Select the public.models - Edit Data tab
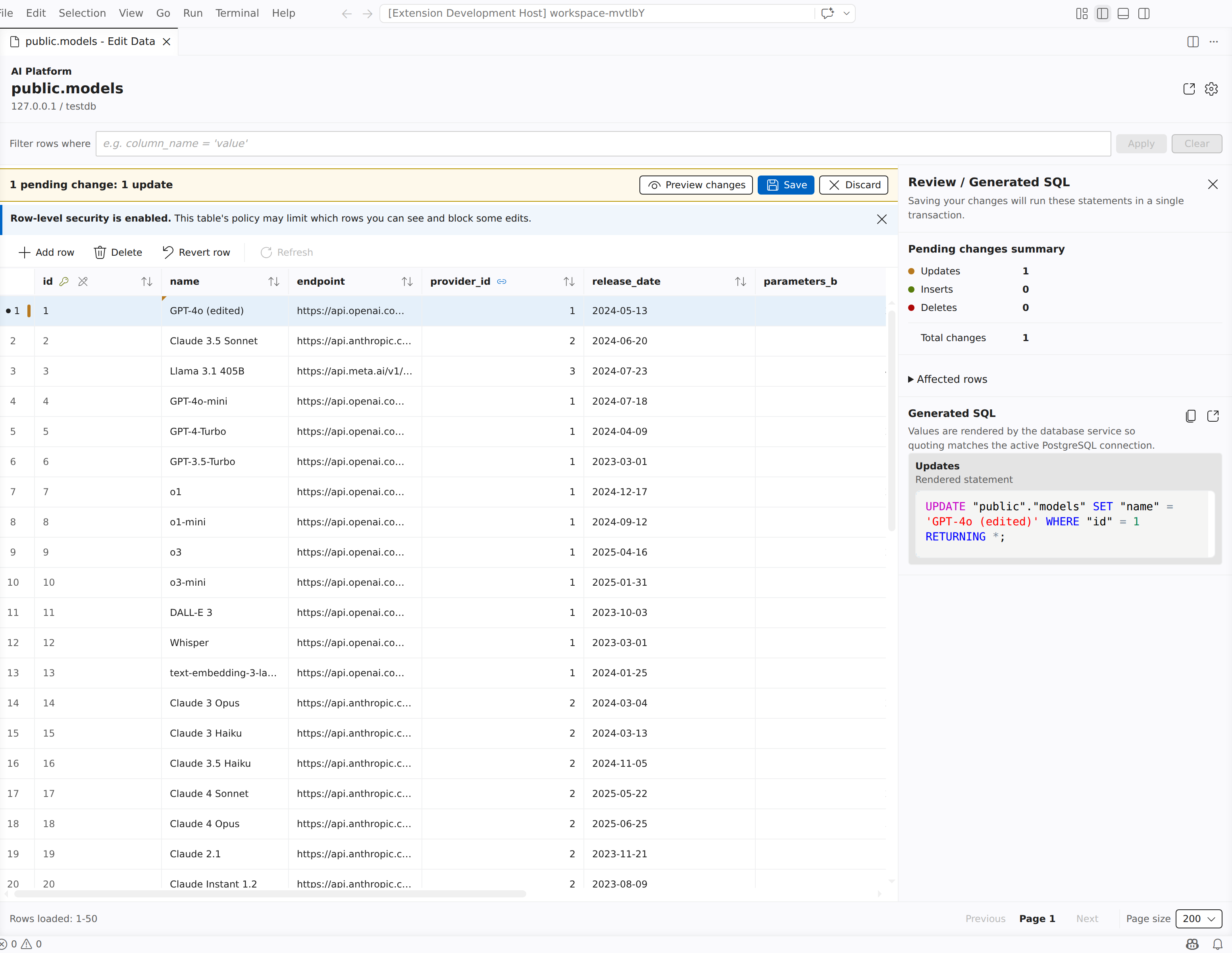Screen dimensions: 1232x953 click(x=89, y=42)
